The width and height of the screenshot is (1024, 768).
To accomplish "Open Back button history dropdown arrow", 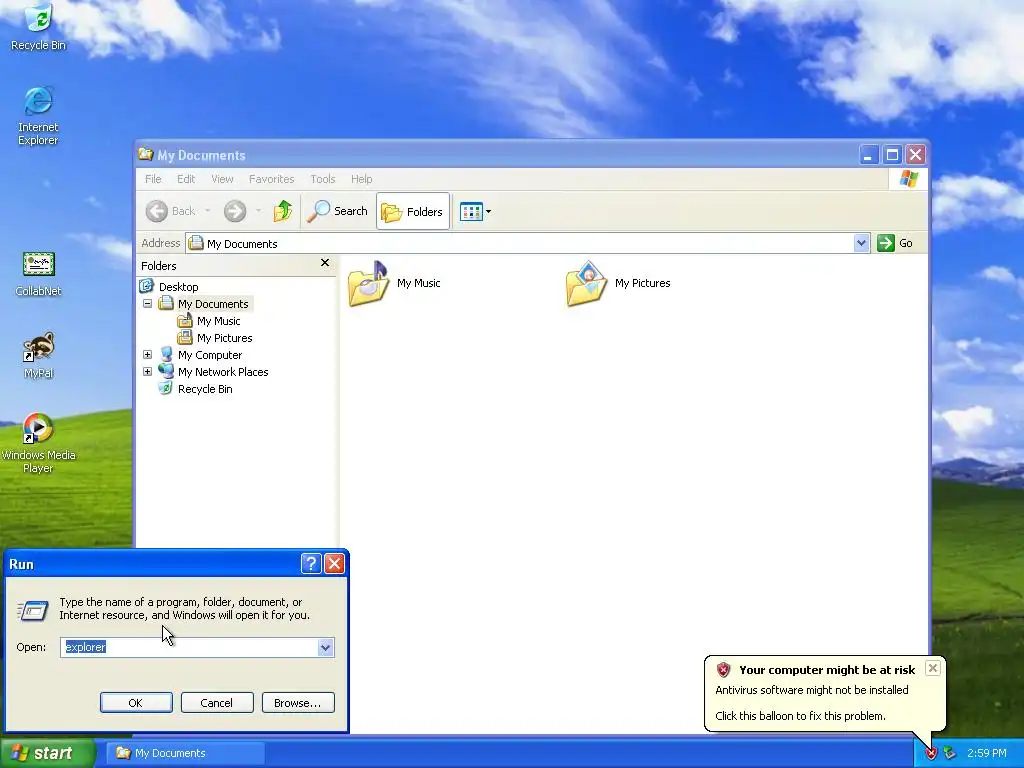I will tap(208, 211).
